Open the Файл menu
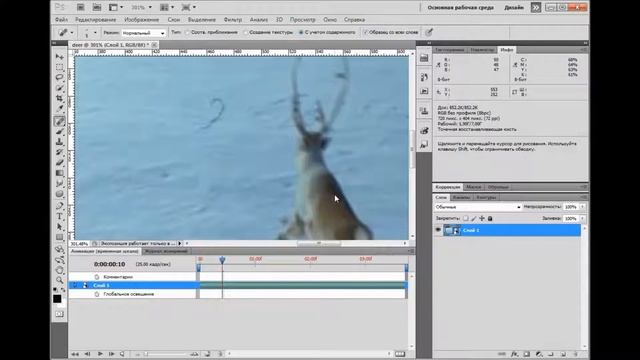640x360 pixels. point(61,20)
